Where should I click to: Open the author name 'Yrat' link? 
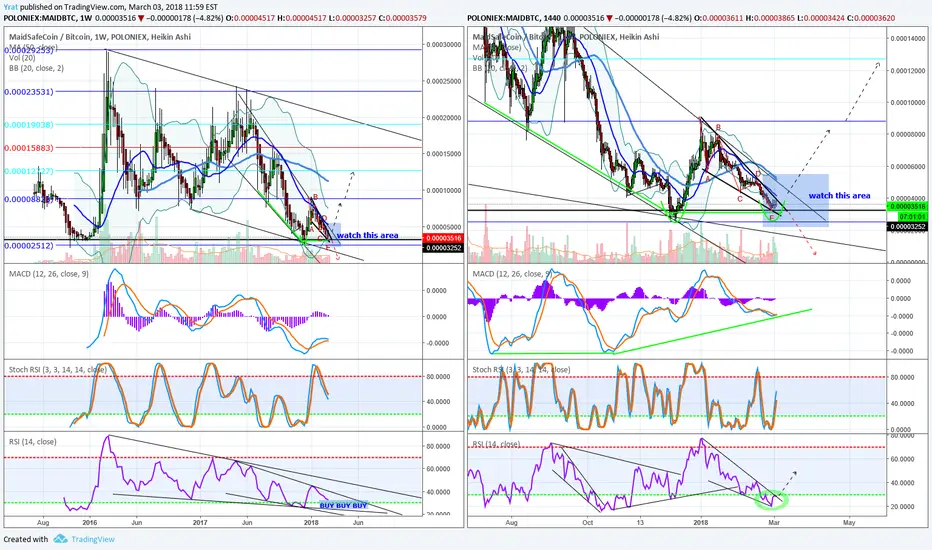tap(10, 7)
